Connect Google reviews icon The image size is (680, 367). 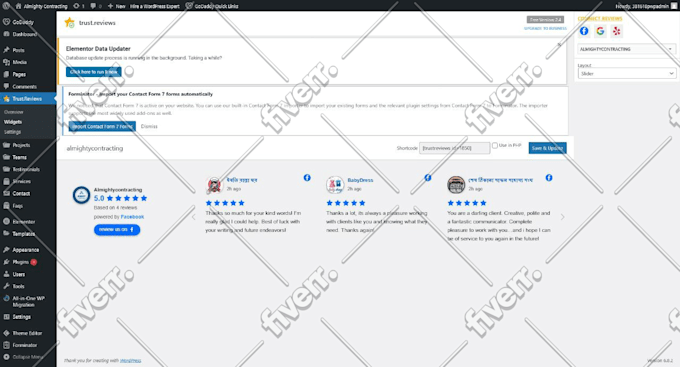600,31
